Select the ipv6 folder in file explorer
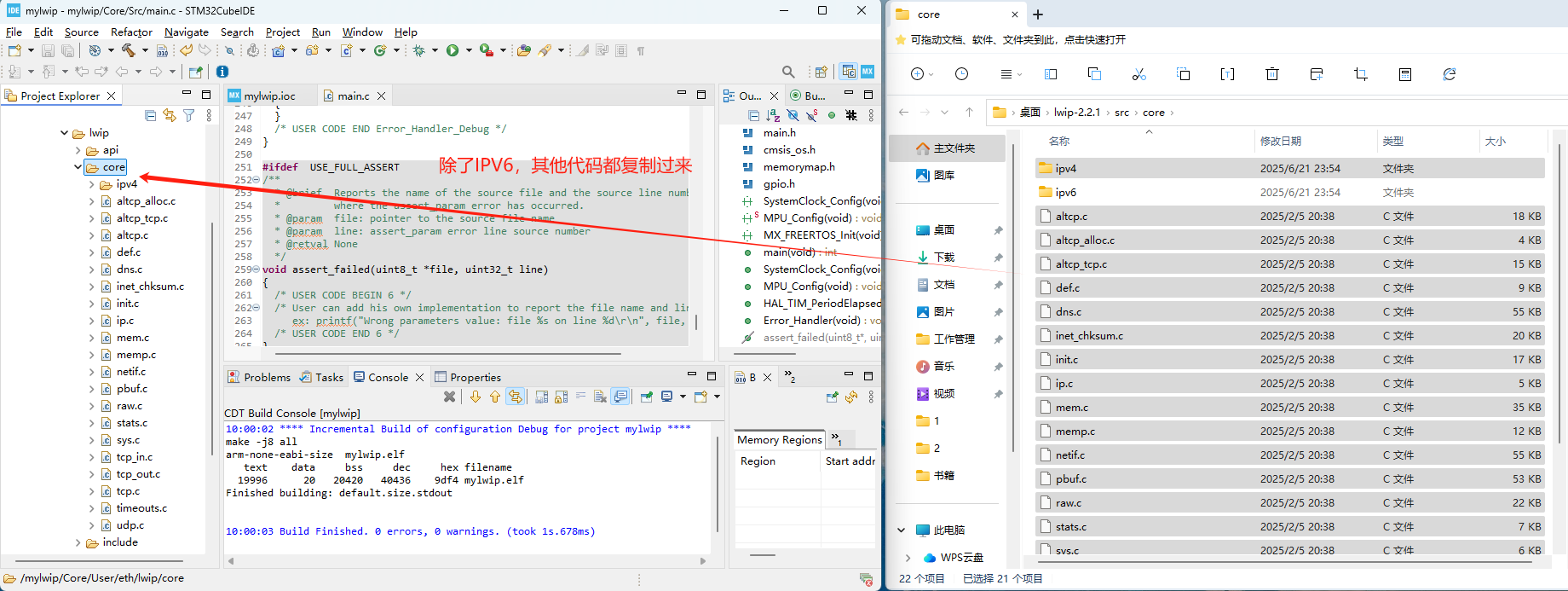This screenshot has height=591, width=1568. point(1066,193)
